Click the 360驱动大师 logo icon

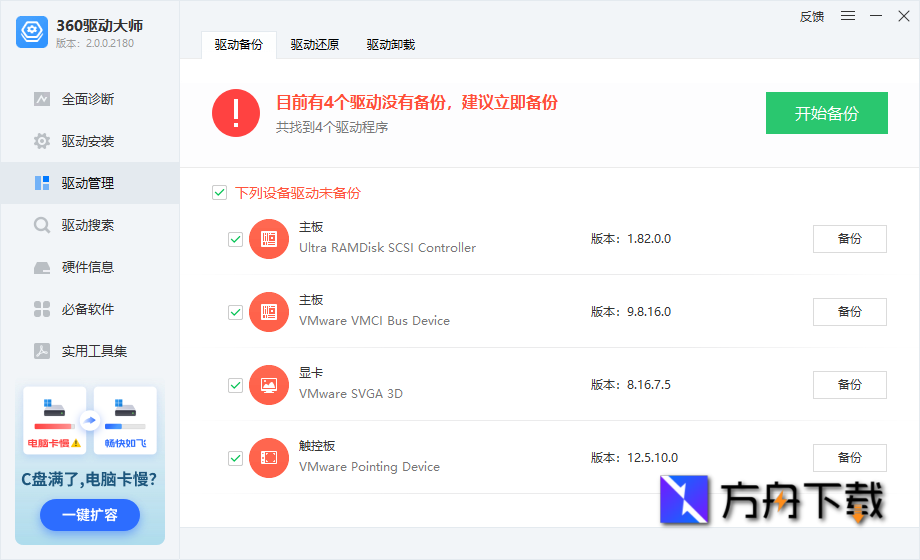point(32,32)
